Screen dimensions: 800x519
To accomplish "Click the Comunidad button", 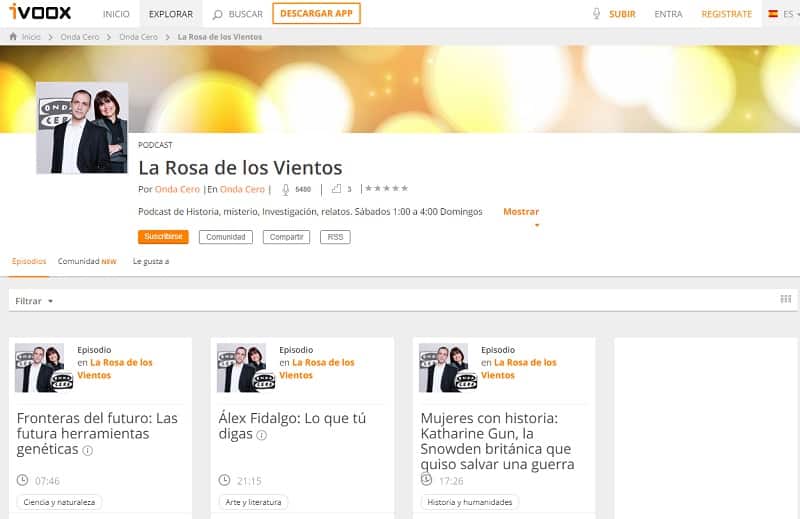I will (x=226, y=237).
